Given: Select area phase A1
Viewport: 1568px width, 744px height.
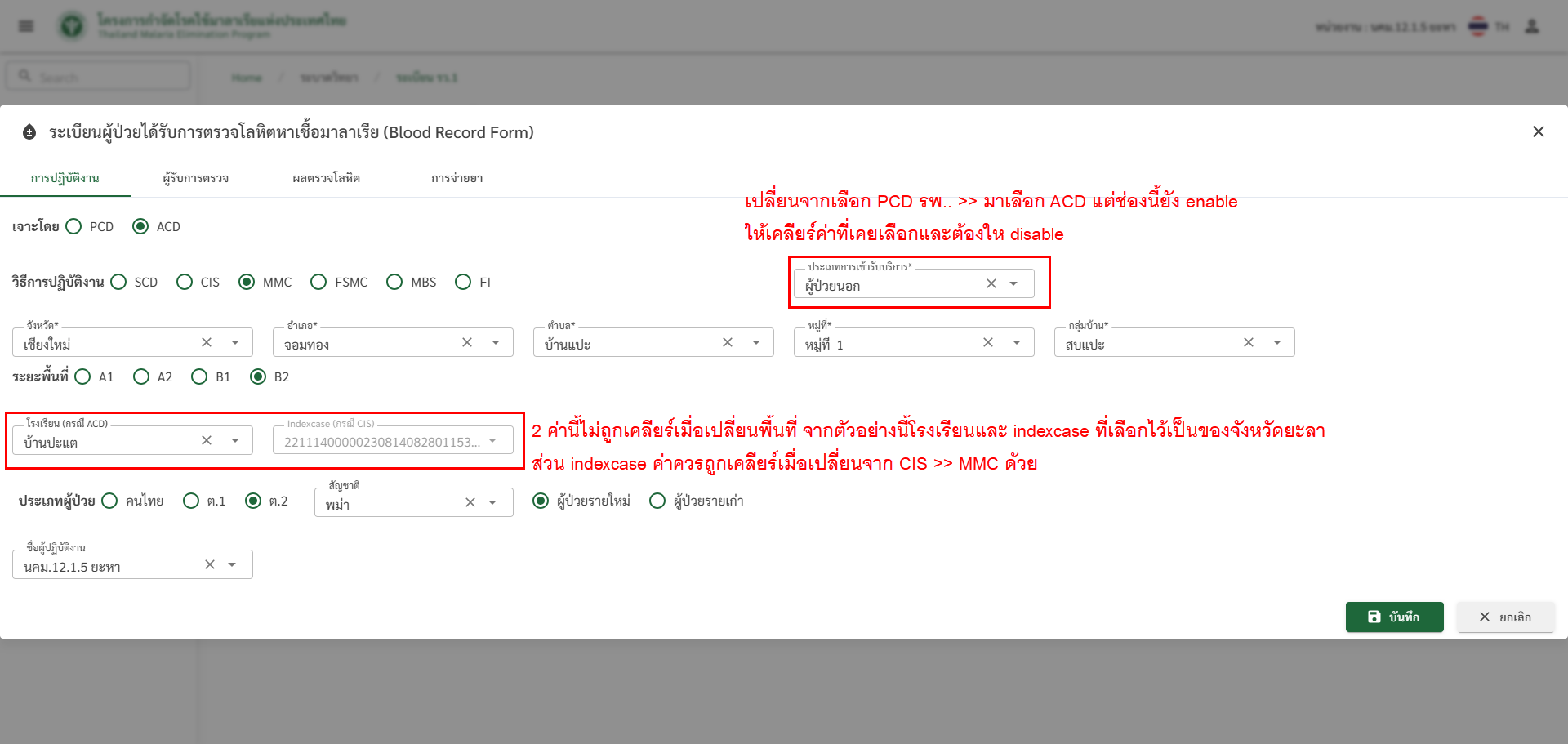Looking at the screenshot, I should click(83, 376).
